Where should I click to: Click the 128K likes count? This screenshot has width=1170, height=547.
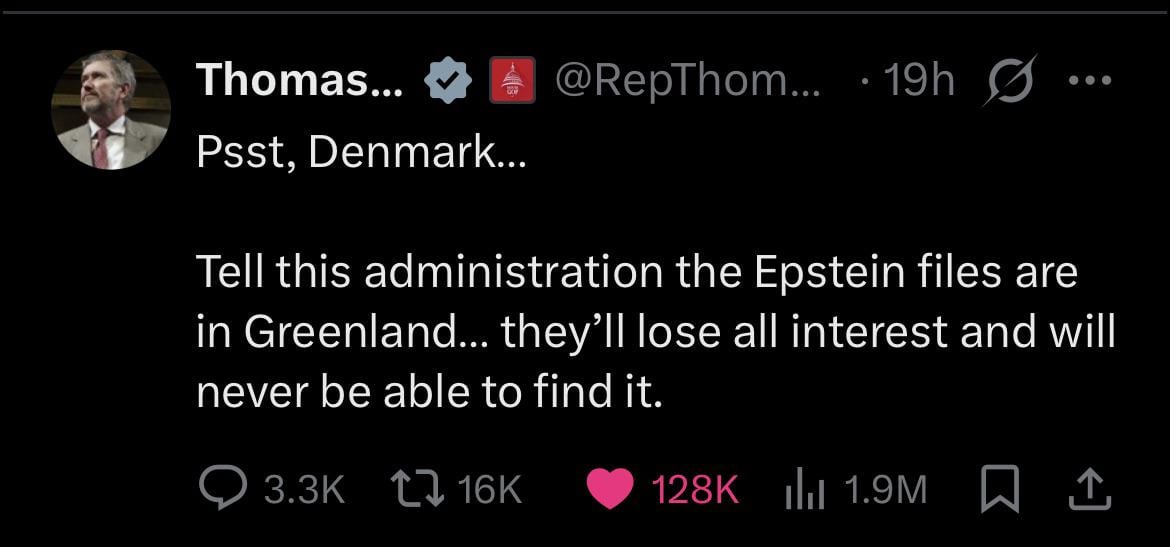click(695, 489)
